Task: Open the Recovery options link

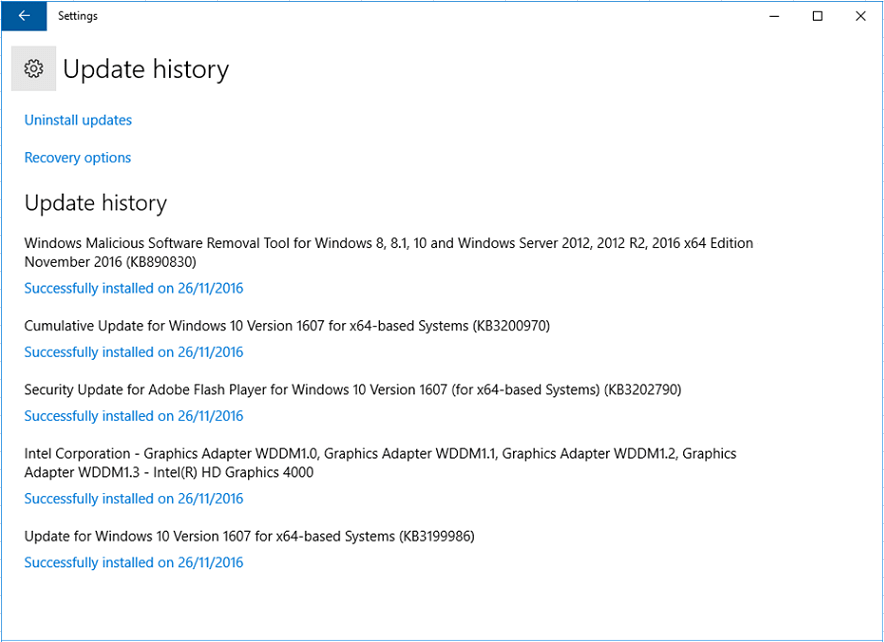Action: (78, 158)
